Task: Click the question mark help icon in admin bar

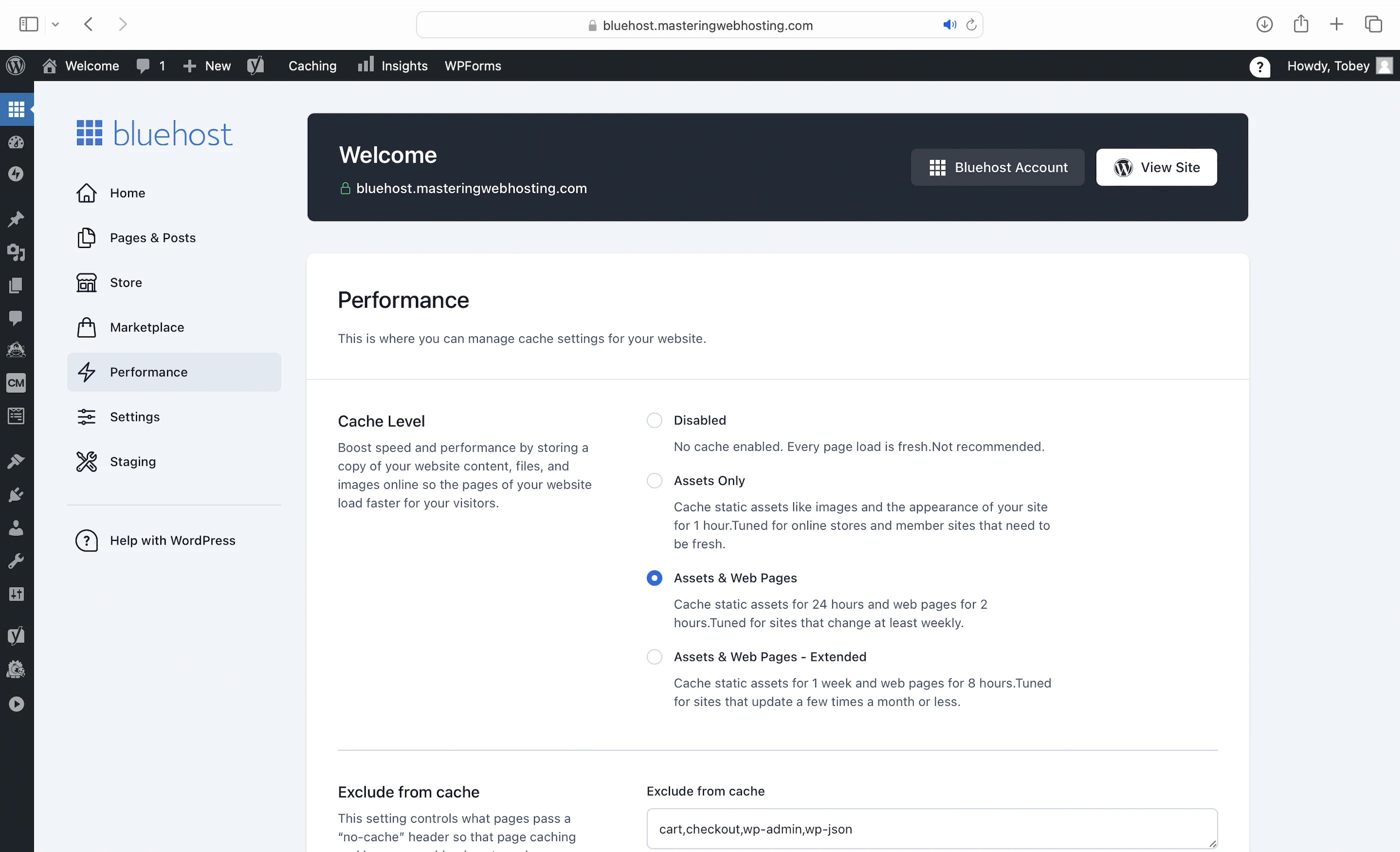Action: tap(1259, 66)
